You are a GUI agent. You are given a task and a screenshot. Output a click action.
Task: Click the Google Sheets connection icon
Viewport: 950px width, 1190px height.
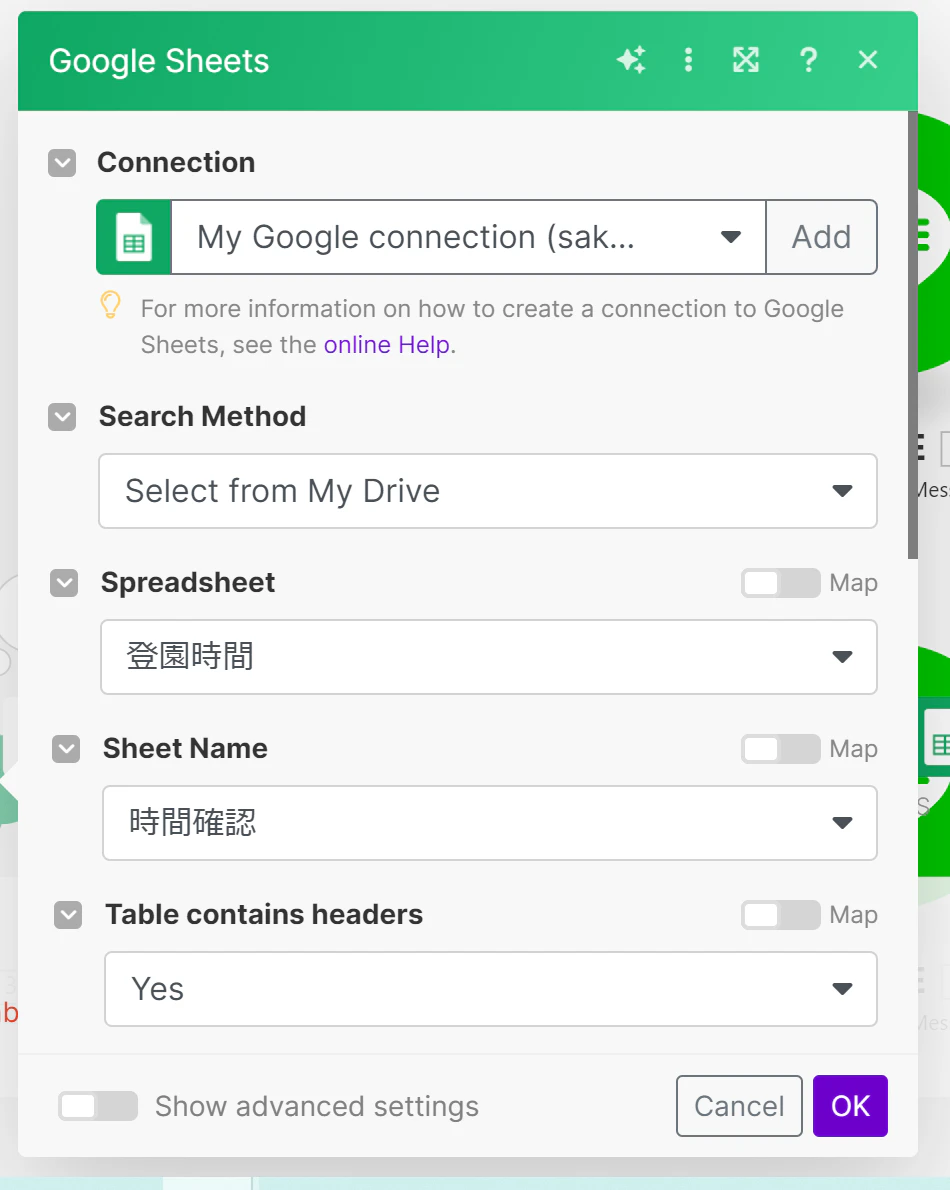click(x=134, y=238)
